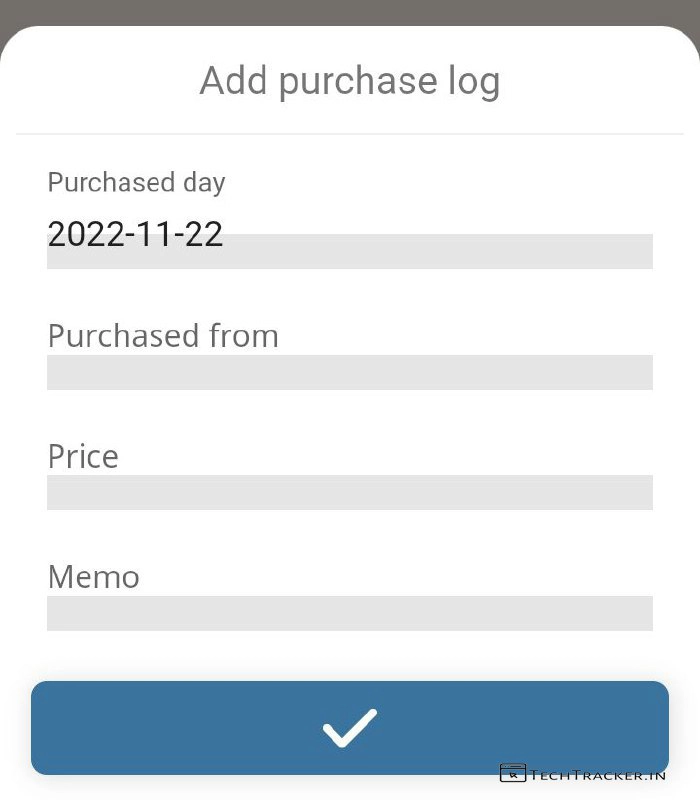Click the Add purchase log title
Image resolution: width=700 pixels, height=800 pixels.
(x=350, y=80)
